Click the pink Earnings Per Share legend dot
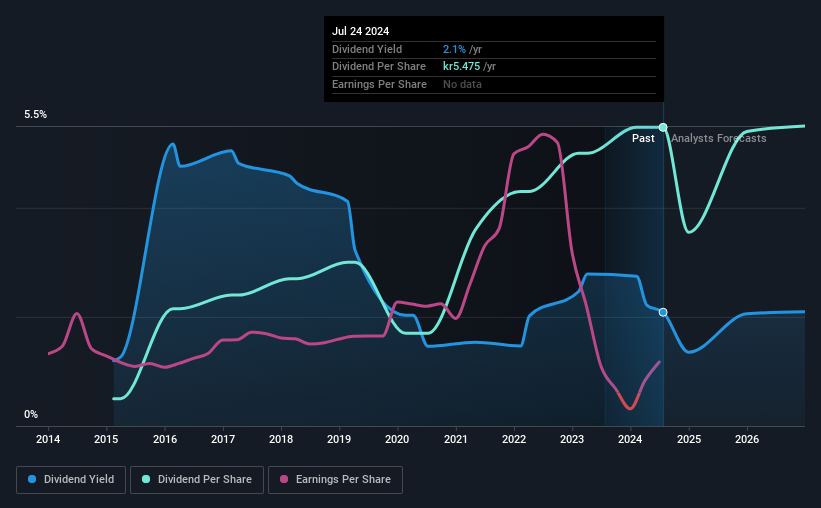 pos(284,479)
